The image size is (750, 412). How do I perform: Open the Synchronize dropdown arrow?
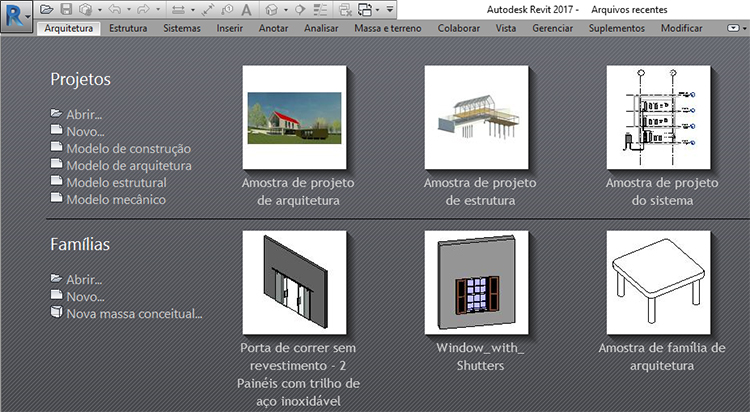click(x=99, y=10)
